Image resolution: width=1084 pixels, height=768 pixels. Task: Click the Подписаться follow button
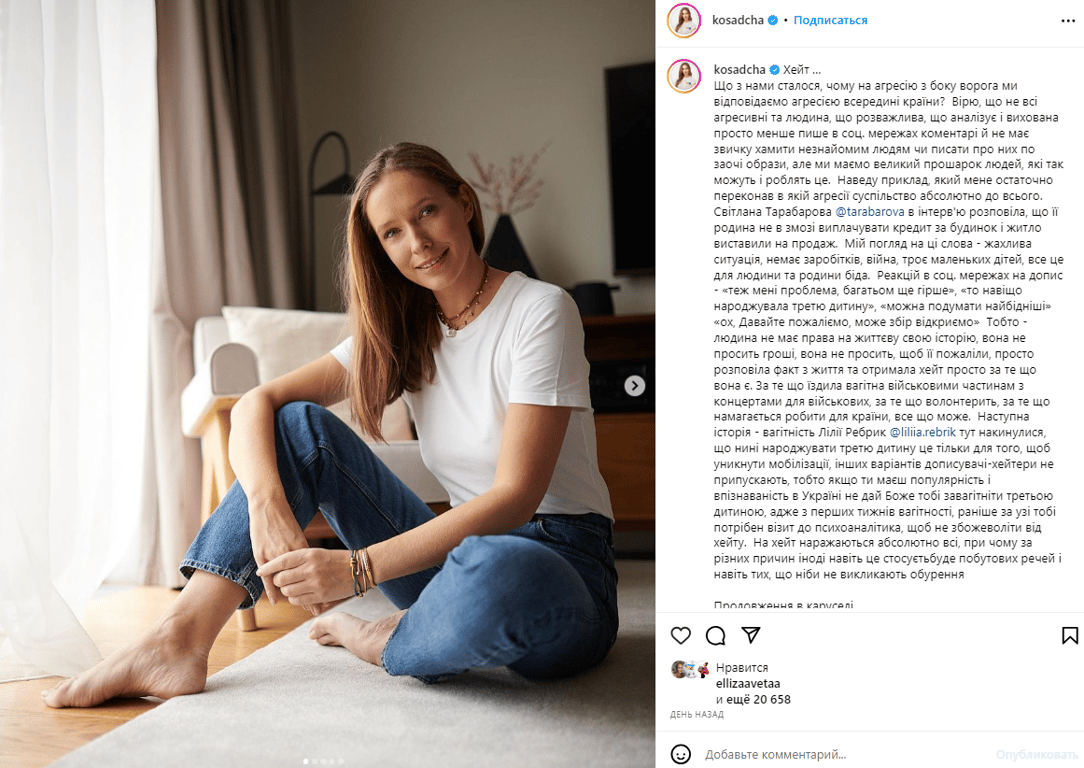pos(830,20)
